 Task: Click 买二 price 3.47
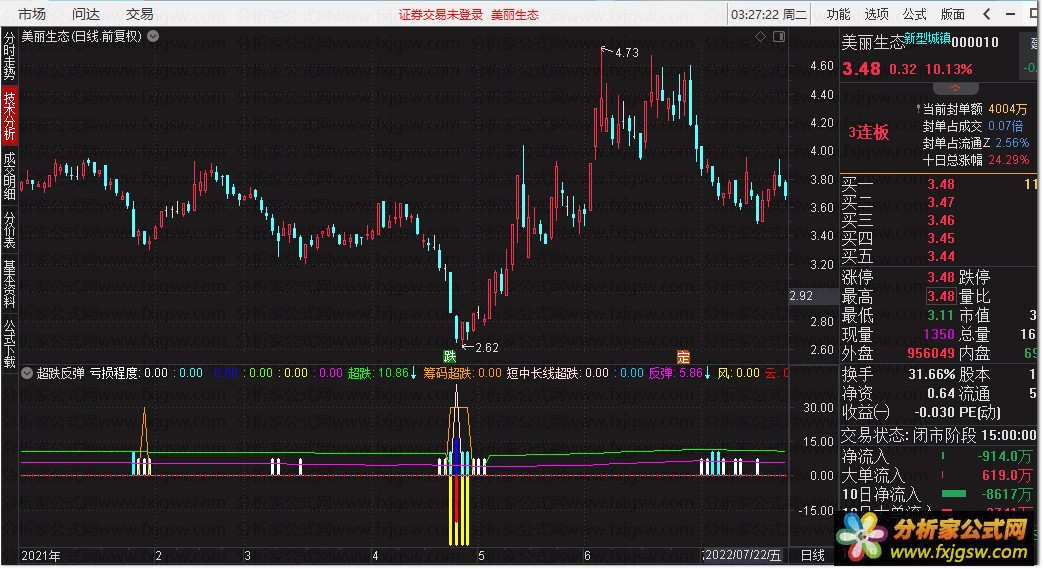(941, 202)
